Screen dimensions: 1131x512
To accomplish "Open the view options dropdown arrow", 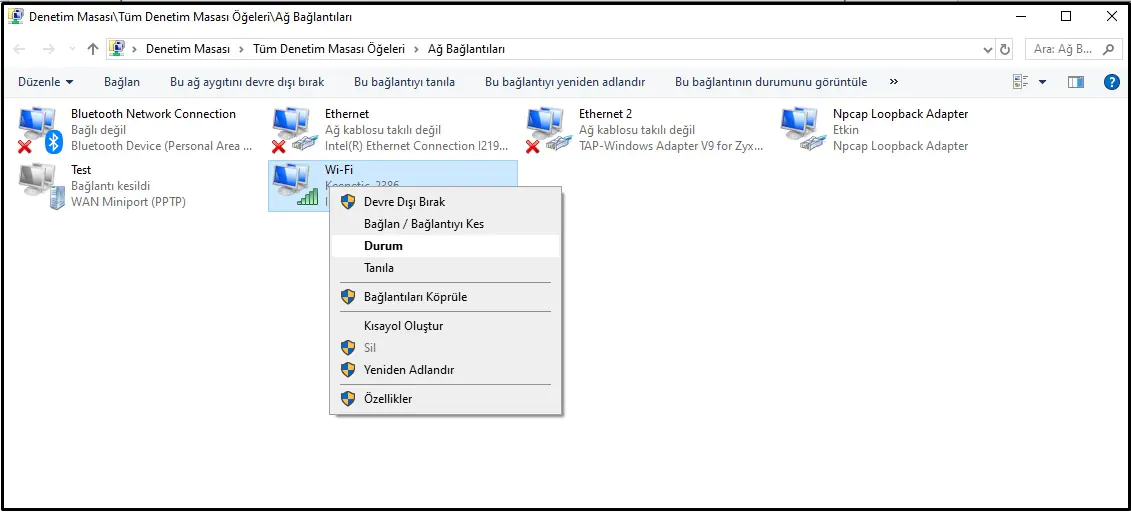I will click(1042, 82).
